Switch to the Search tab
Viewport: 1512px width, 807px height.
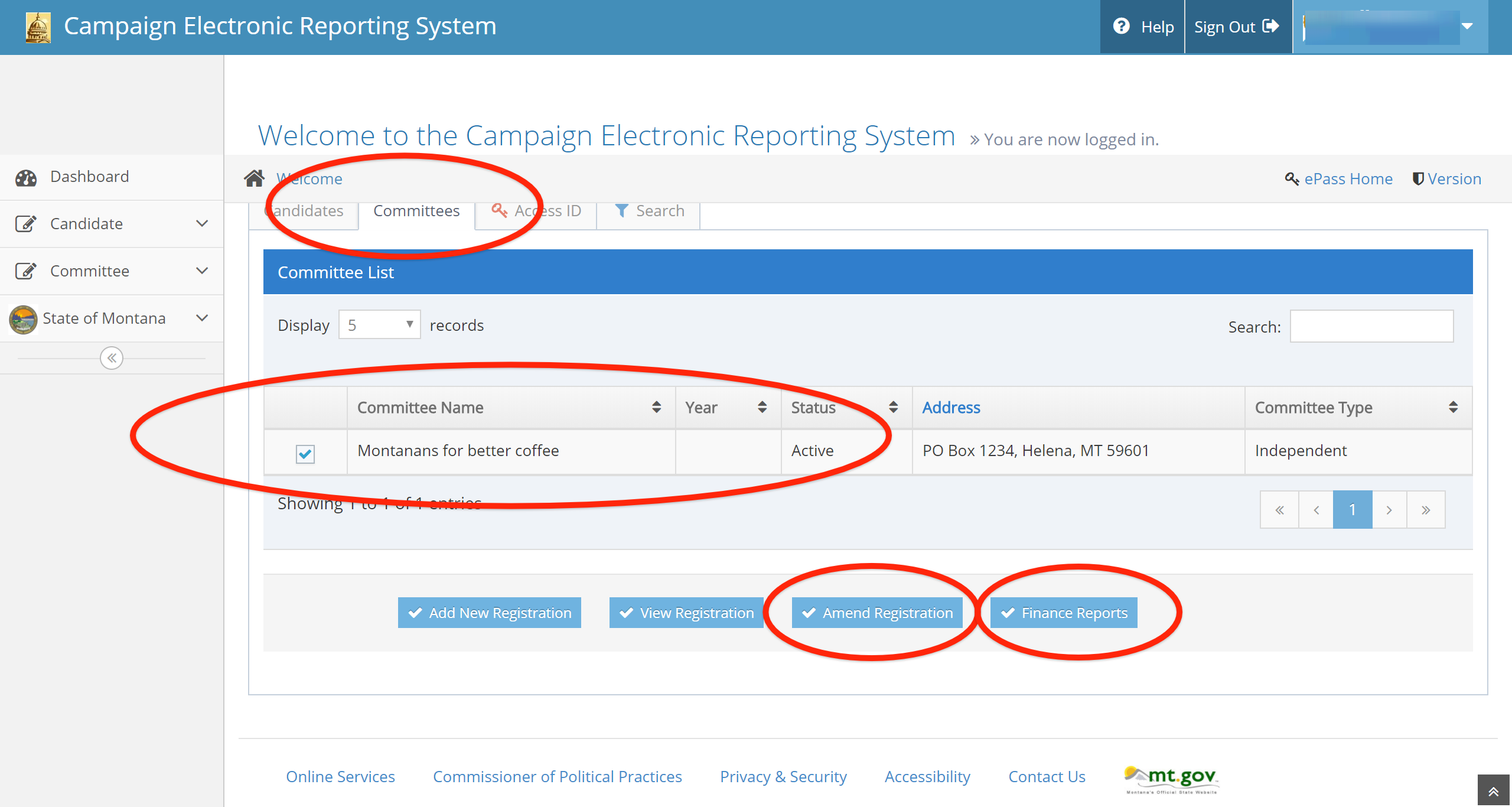coord(649,211)
